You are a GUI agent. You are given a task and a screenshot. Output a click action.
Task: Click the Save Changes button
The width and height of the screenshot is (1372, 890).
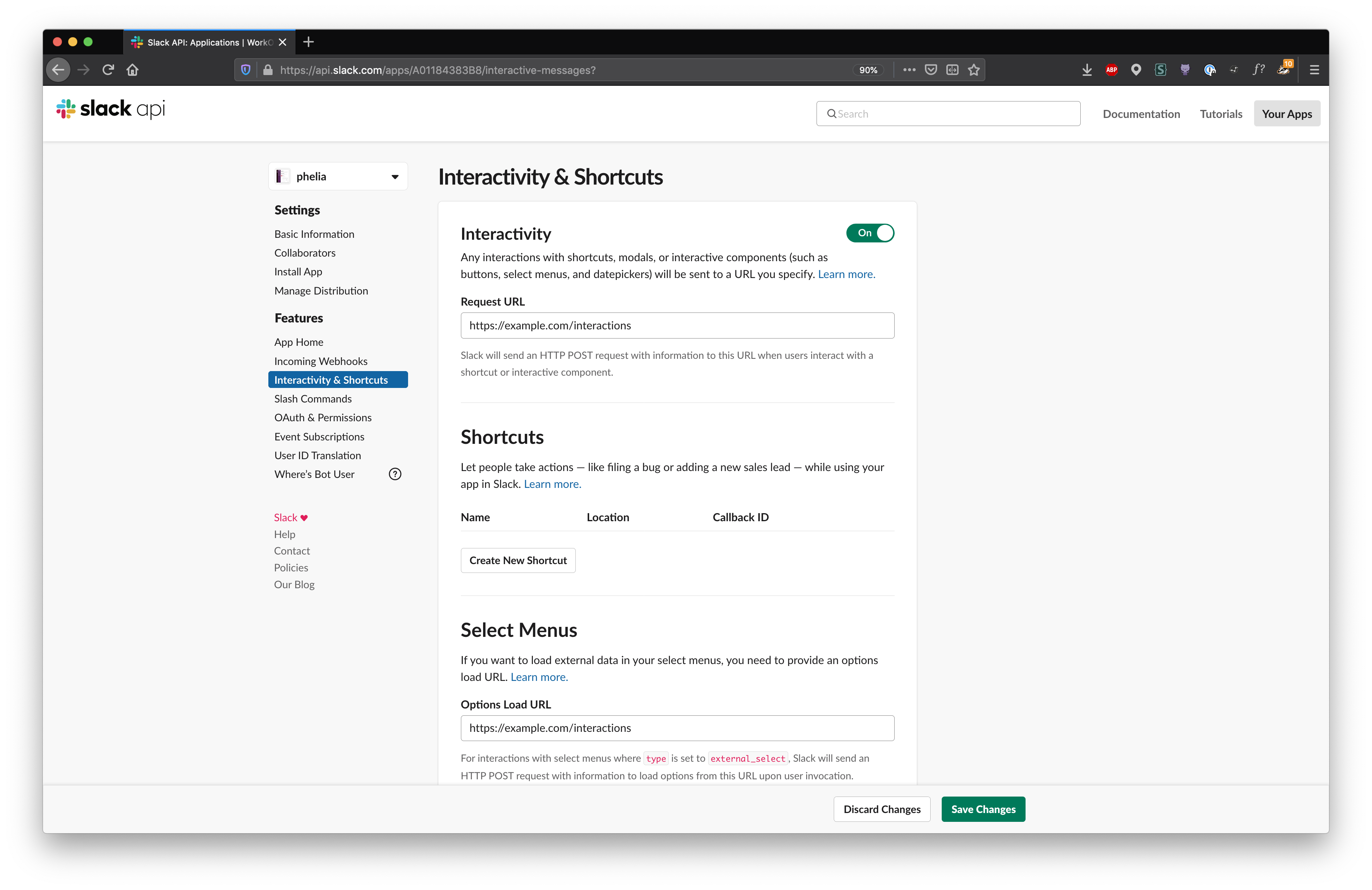pyautogui.click(x=983, y=809)
